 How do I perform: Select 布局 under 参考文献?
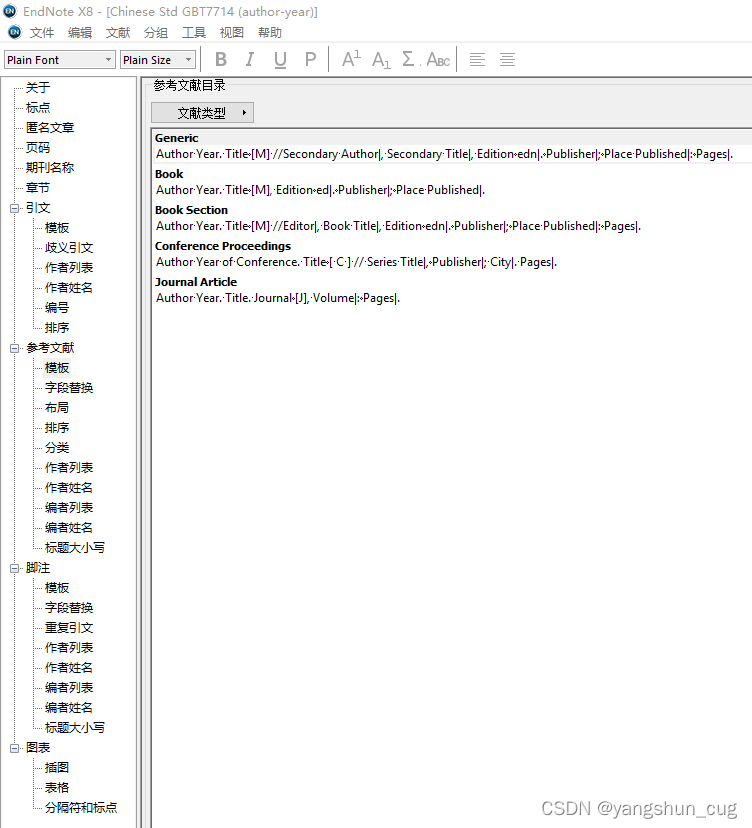tap(57, 408)
